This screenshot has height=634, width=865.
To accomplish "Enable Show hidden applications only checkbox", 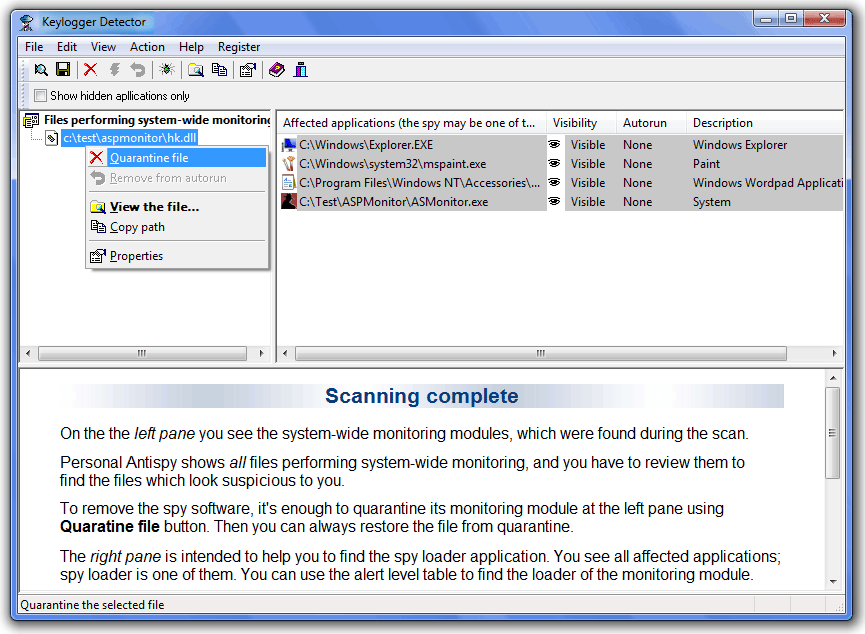I will click(41, 96).
